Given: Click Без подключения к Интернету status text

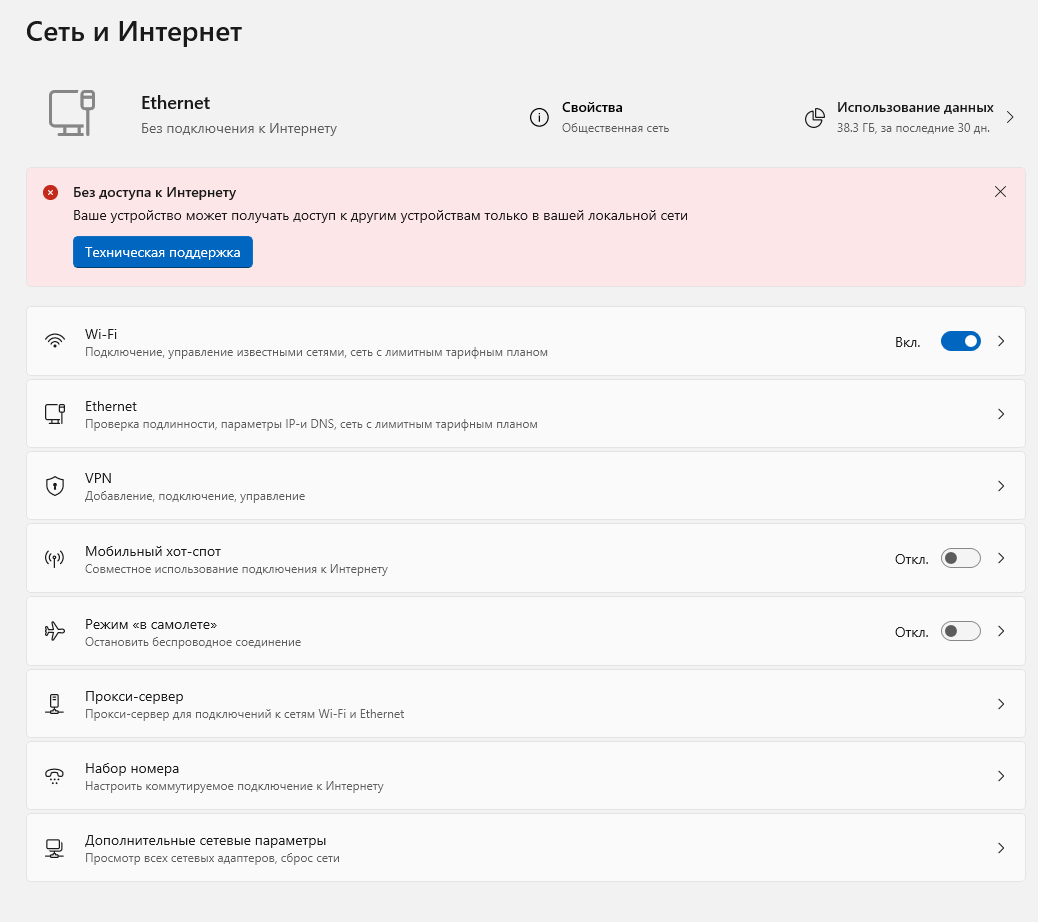Looking at the screenshot, I should pos(239,128).
